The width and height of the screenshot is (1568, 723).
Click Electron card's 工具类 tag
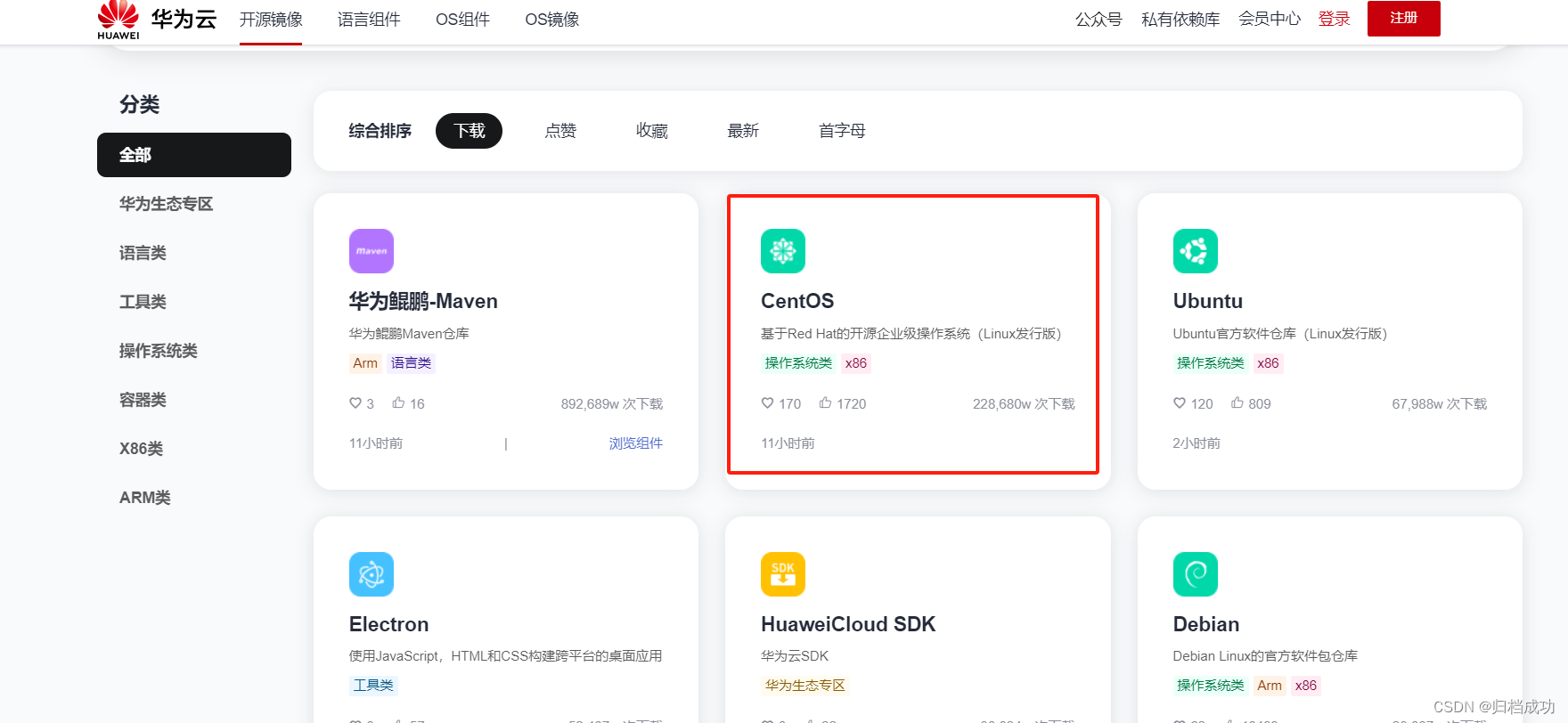tap(373, 686)
